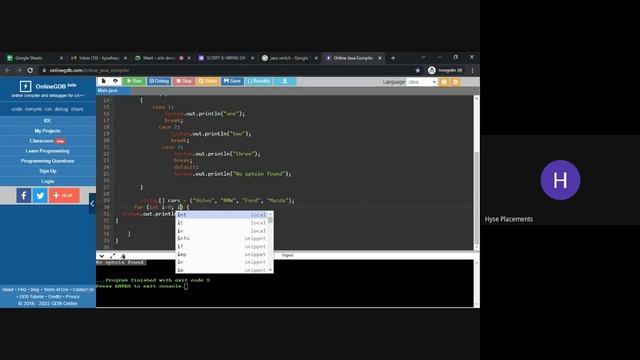Open Programming Questions in sidebar

[47, 161]
